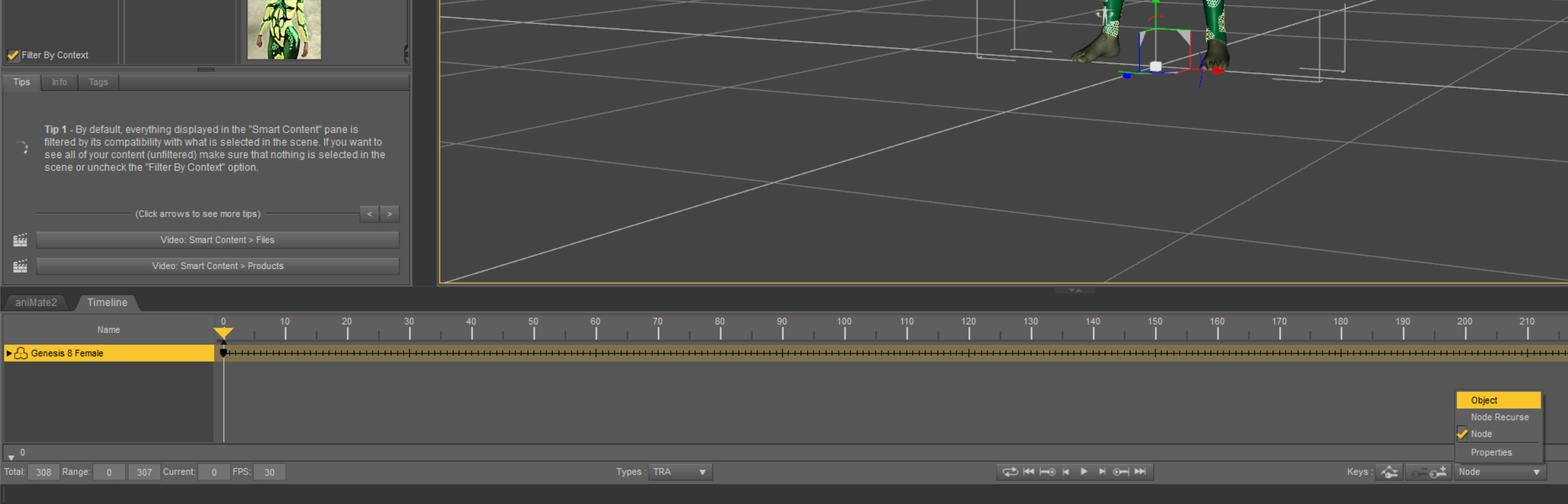Screen dimensions: 1568x504
Task: Click frame 50 on timeline ruler
Action: point(534,329)
